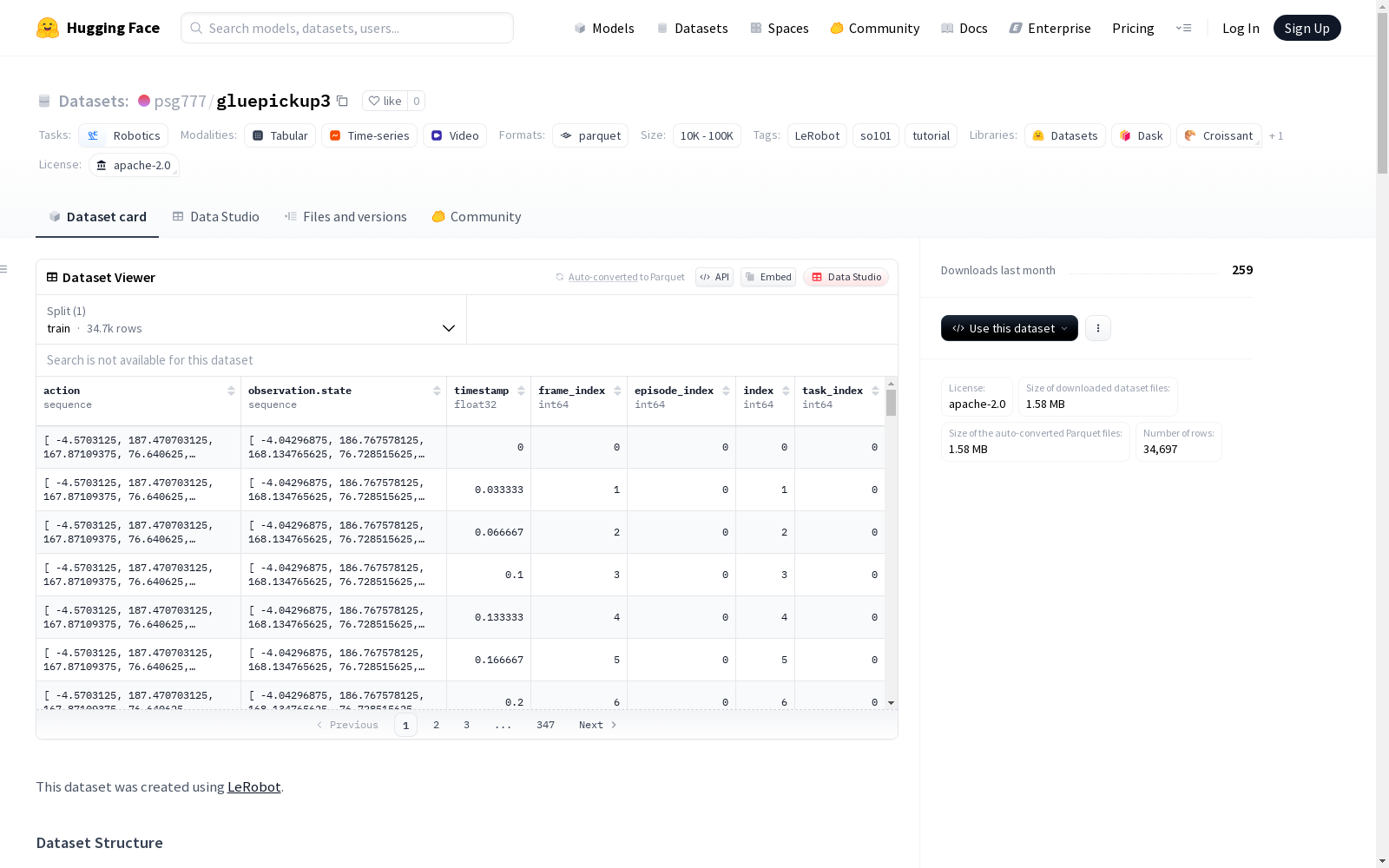Viewport: 1389px width, 868px height.
Task: Click the table scroll-down arrow
Action: (x=891, y=703)
